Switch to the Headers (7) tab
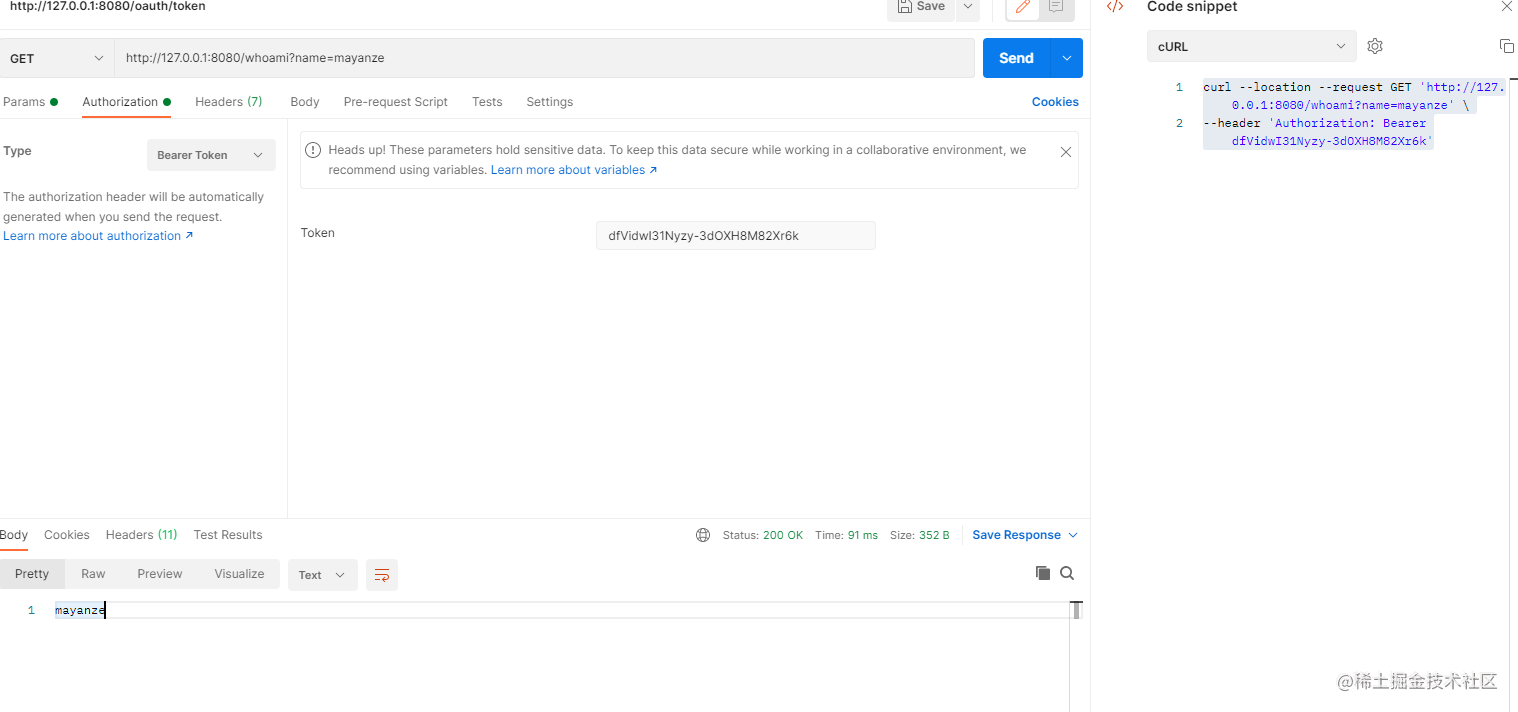This screenshot has height=712, width=1518. tap(228, 101)
